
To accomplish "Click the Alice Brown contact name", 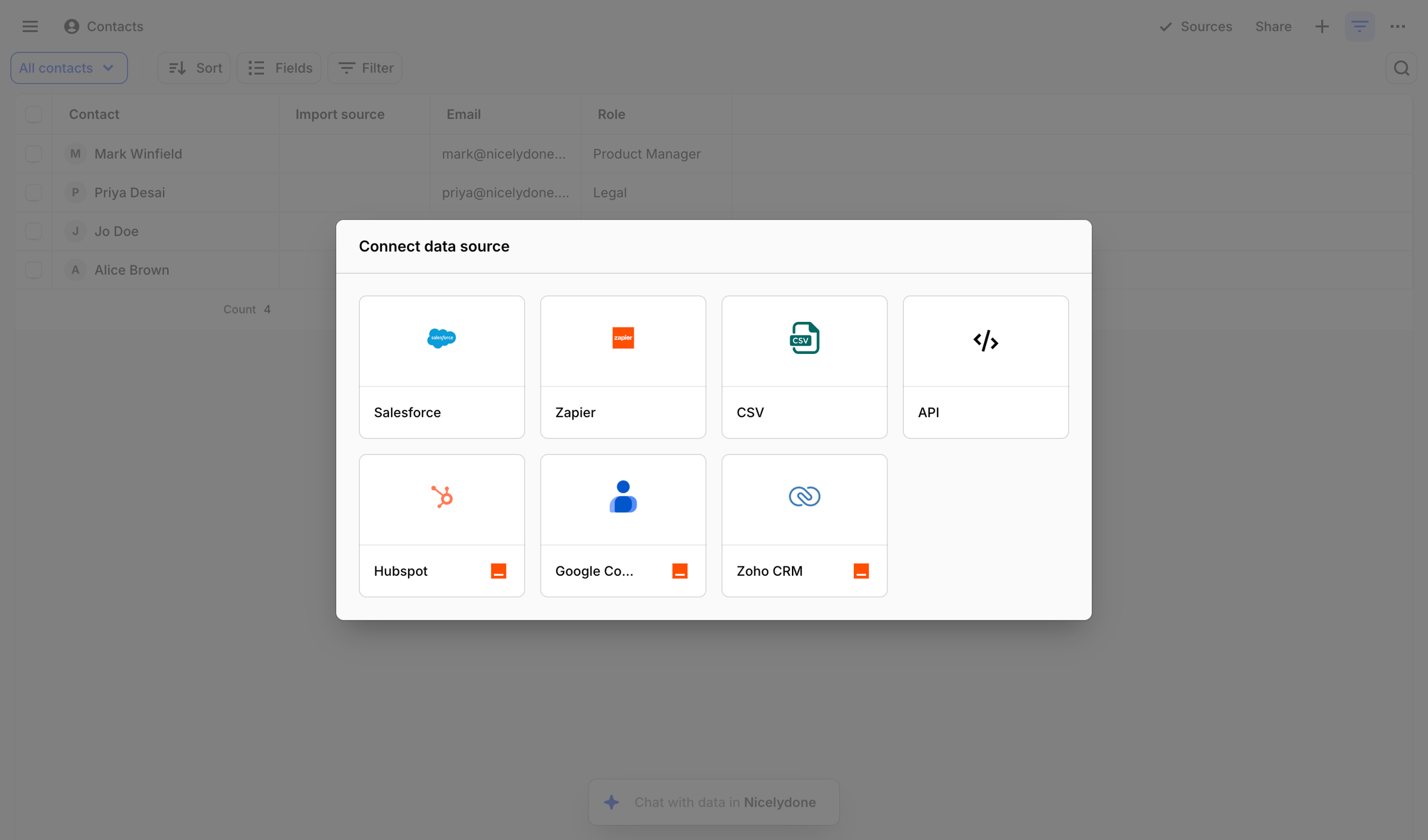I will click(x=131, y=270).
